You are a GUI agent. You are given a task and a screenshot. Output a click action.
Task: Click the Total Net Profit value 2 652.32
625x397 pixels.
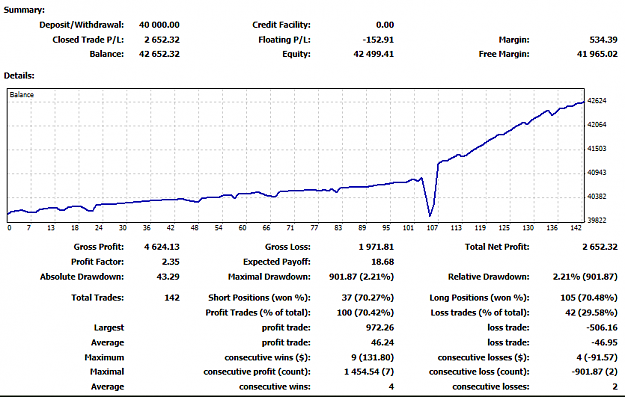[x=600, y=247]
